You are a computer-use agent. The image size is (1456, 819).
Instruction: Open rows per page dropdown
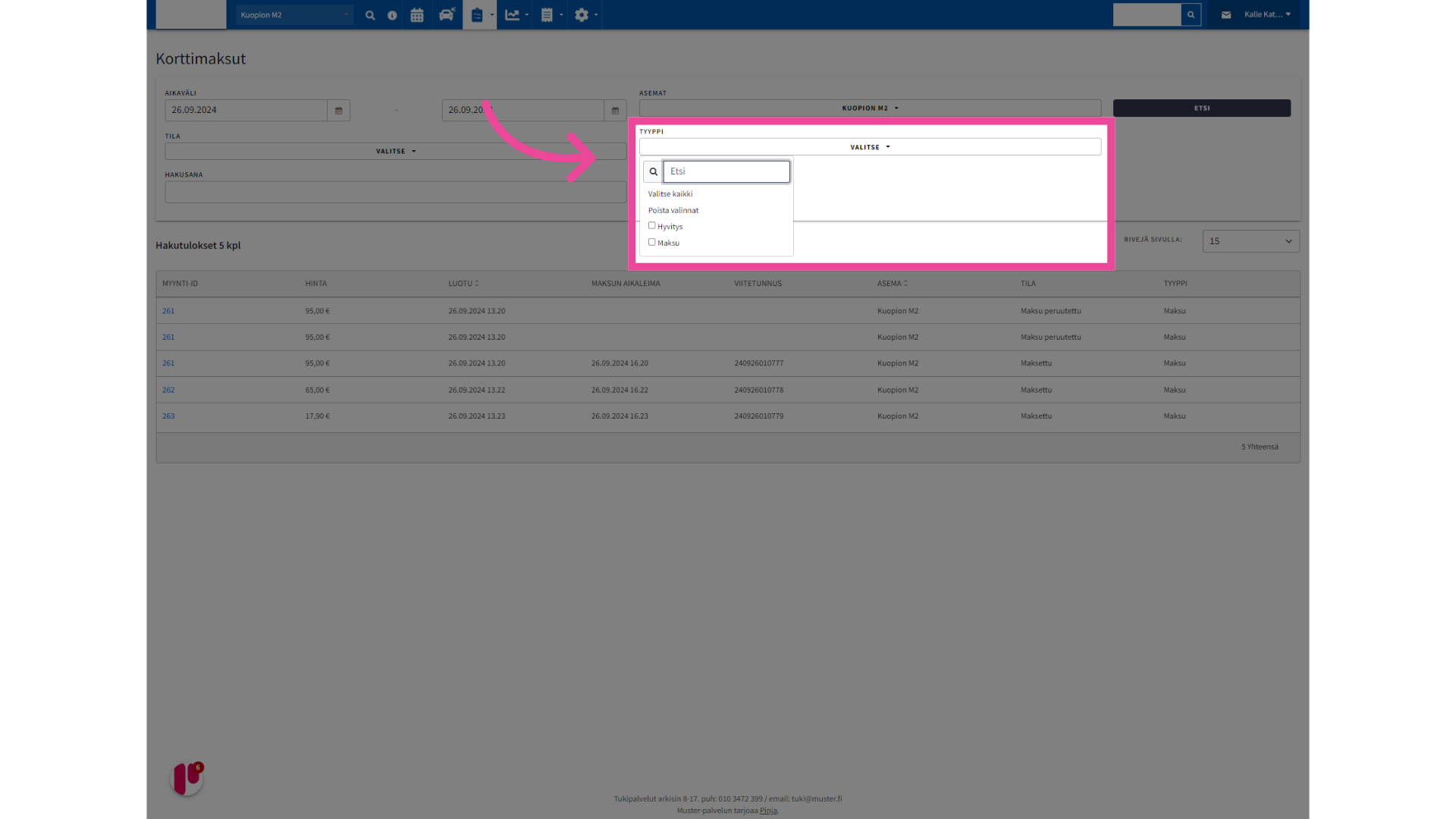(1250, 241)
